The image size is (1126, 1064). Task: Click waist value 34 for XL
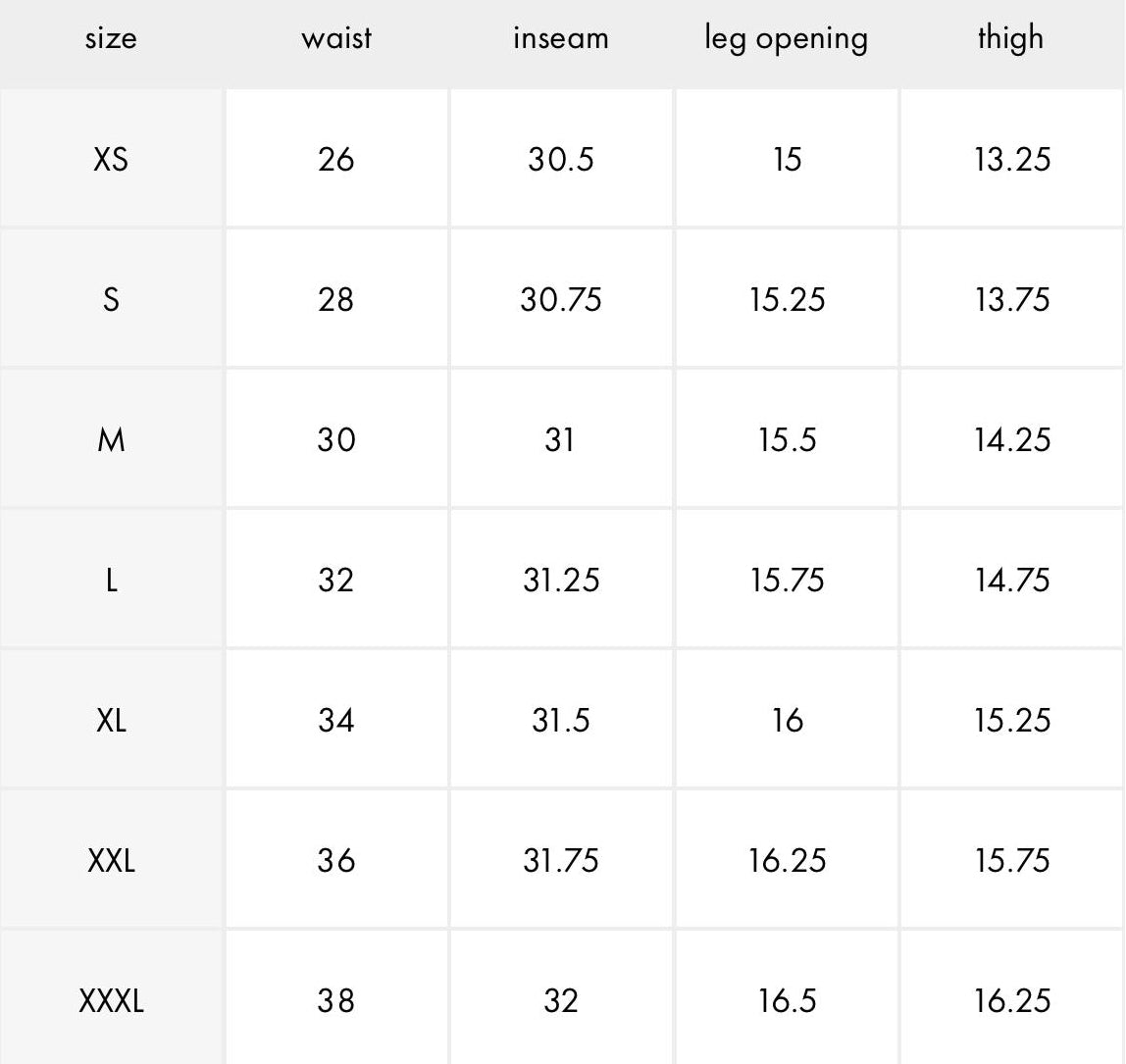pyautogui.click(x=336, y=720)
